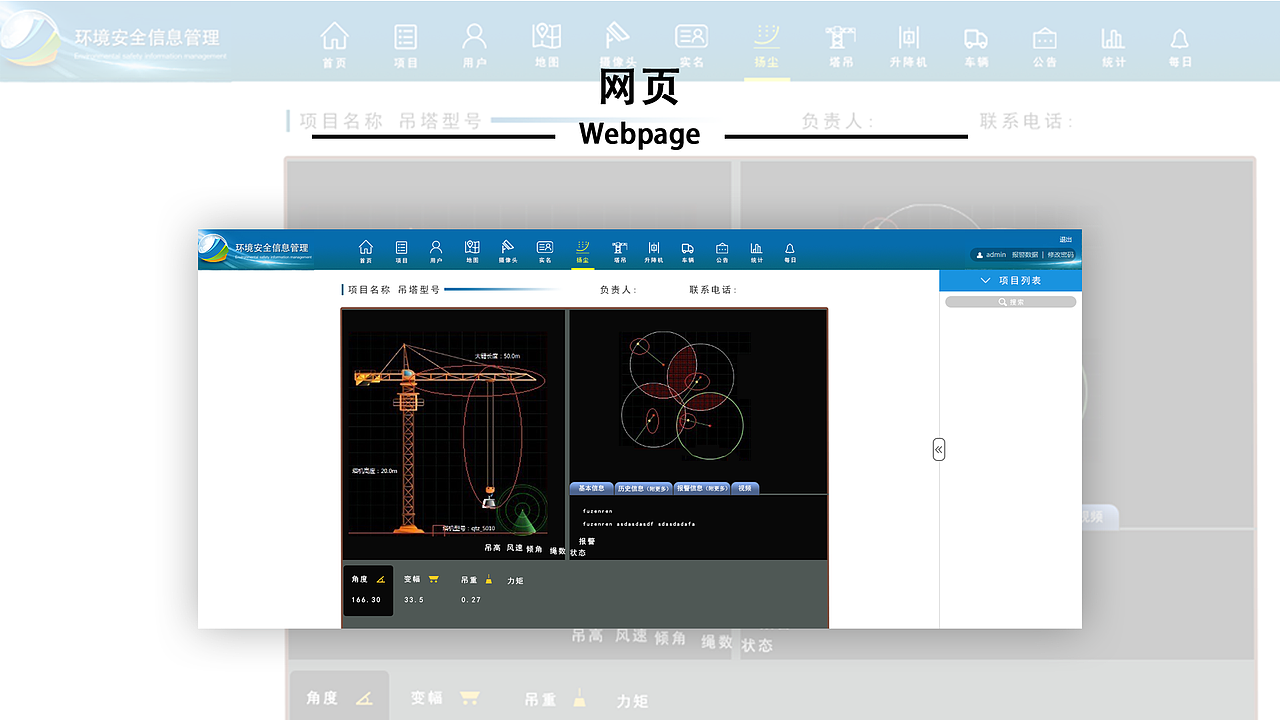Image resolution: width=1280 pixels, height=720 pixels.
Task: Select the 角度 166.30 data card
Action: click(368, 590)
